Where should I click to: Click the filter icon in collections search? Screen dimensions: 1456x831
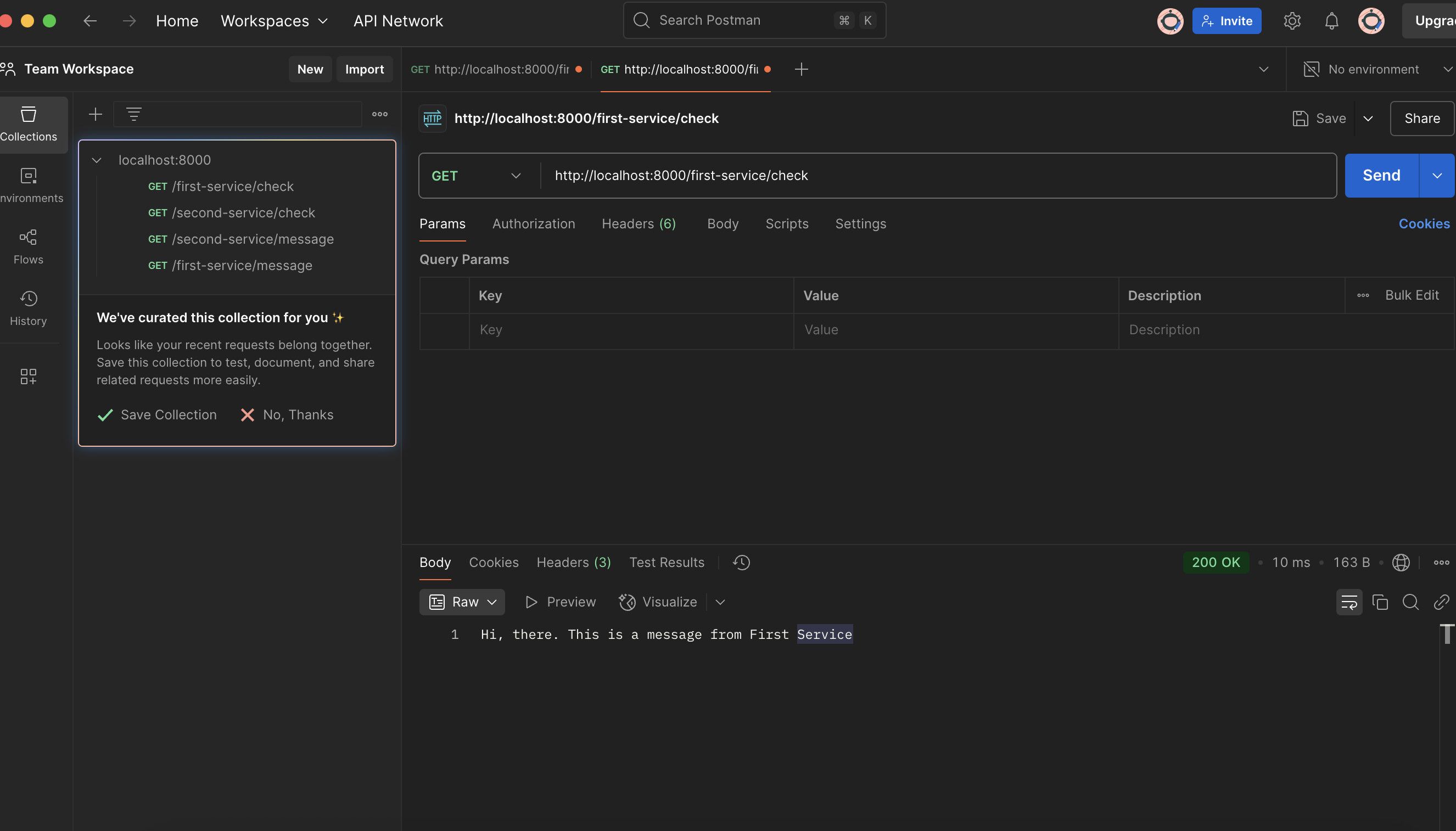pyautogui.click(x=133, y=114)
